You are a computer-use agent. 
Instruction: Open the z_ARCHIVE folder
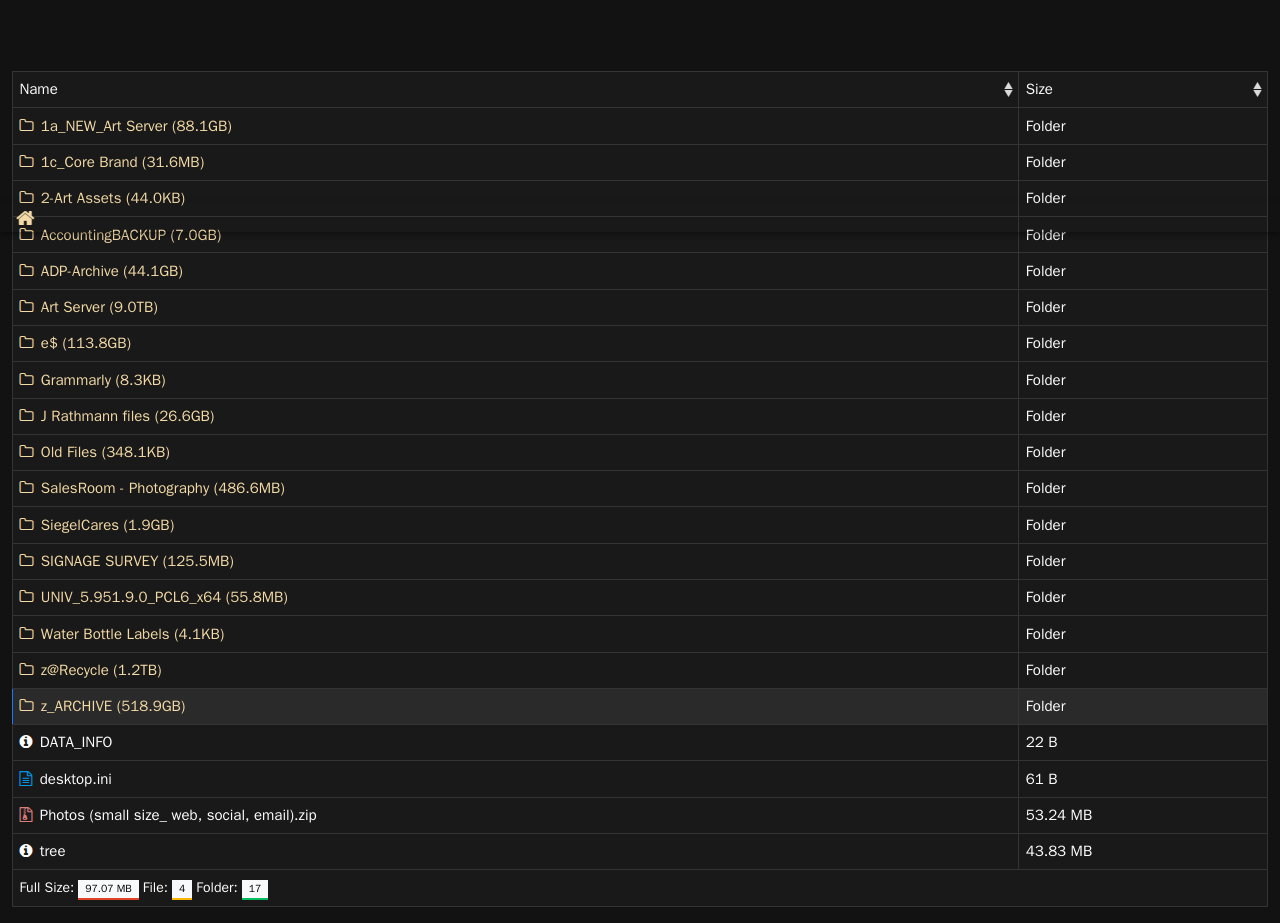pyautogui.click(x=113, y=706)
